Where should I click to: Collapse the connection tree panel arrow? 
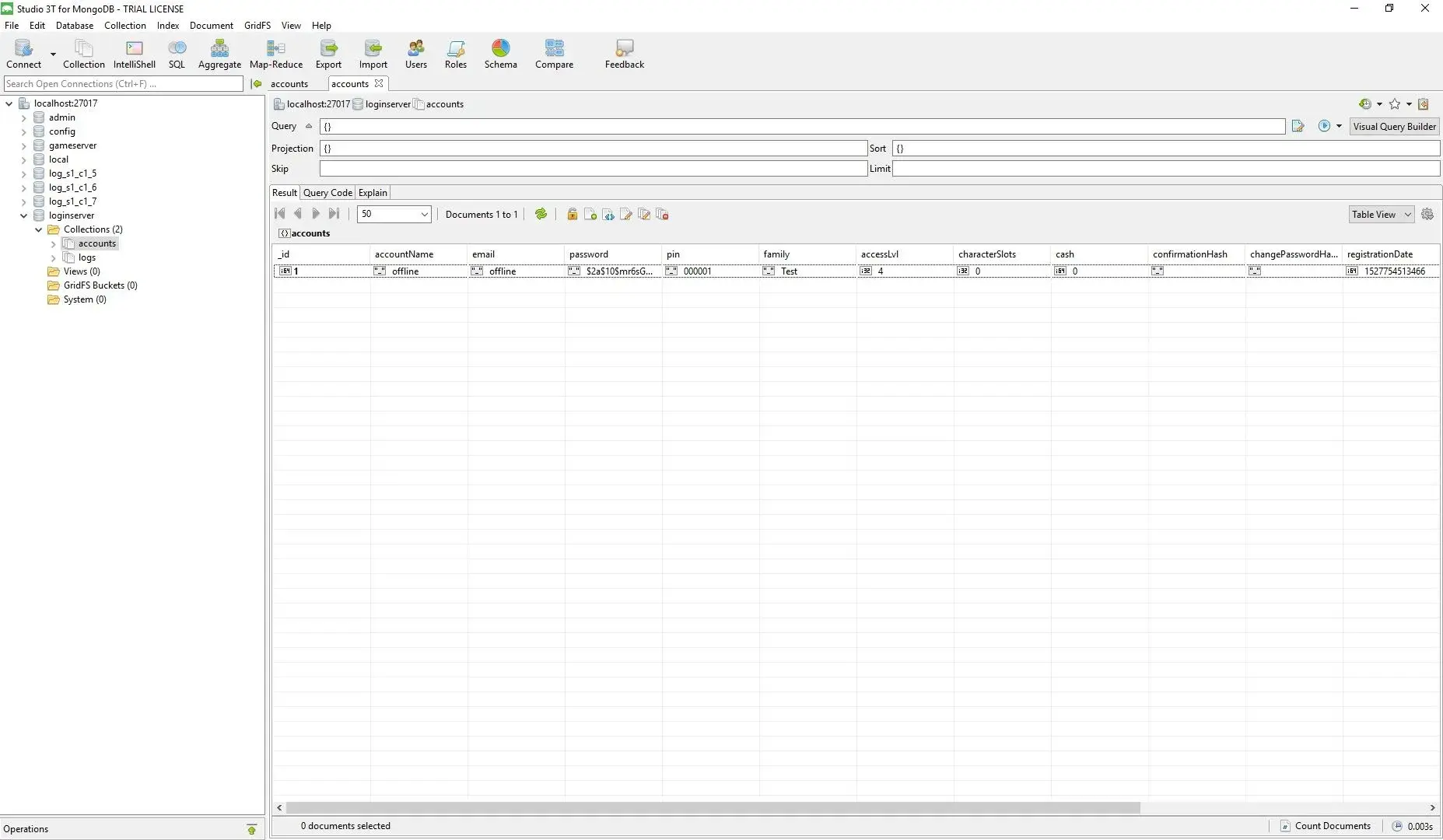256,83
